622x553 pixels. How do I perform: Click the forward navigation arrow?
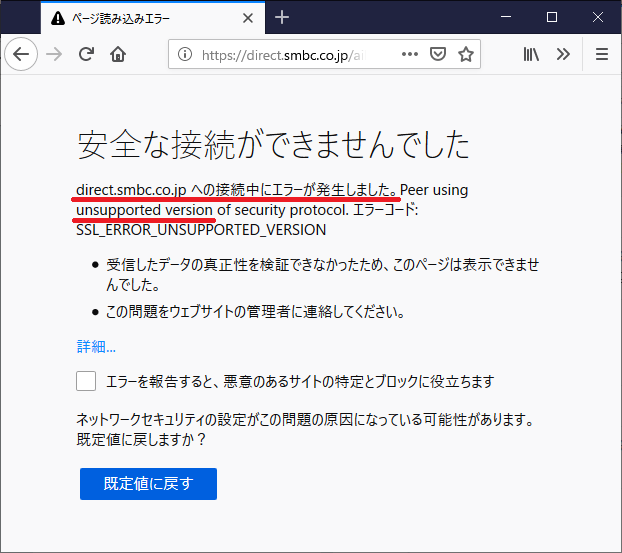[54, 54]
